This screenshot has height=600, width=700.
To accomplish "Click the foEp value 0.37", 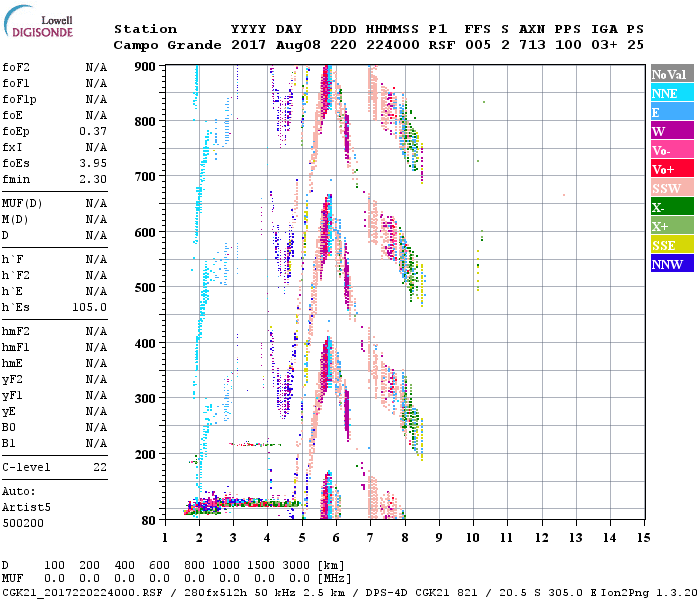I will [93, 131].
